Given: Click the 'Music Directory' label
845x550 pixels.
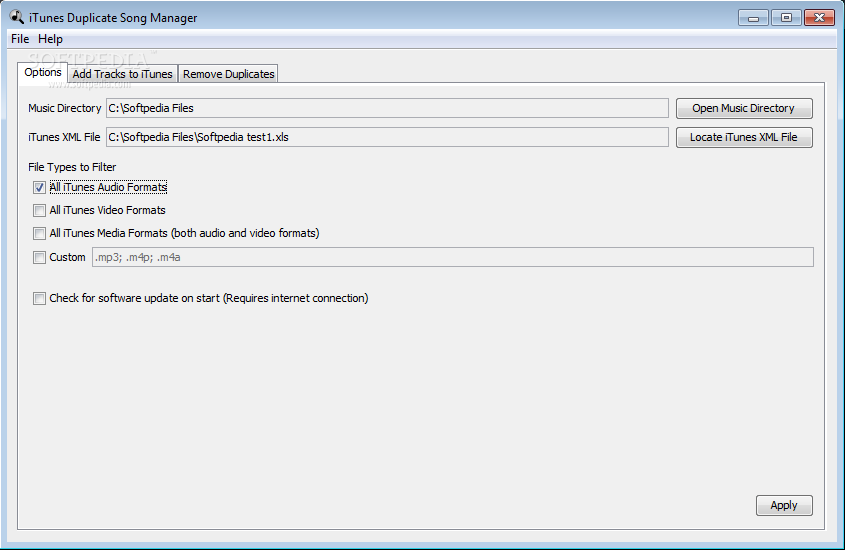Looking at the screenshot, I should 65,108.
